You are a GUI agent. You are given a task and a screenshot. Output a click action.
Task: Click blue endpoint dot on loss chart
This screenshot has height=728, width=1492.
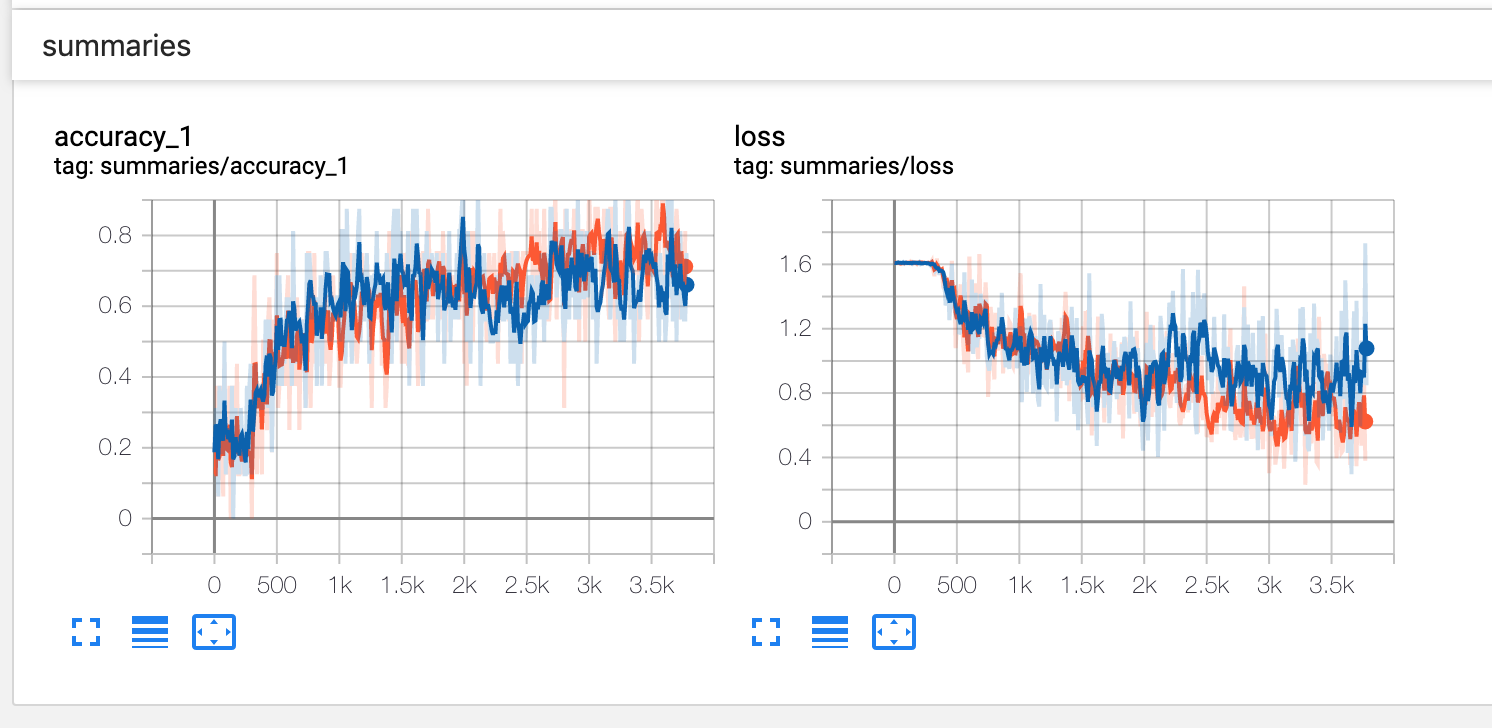click(1366, 348)
